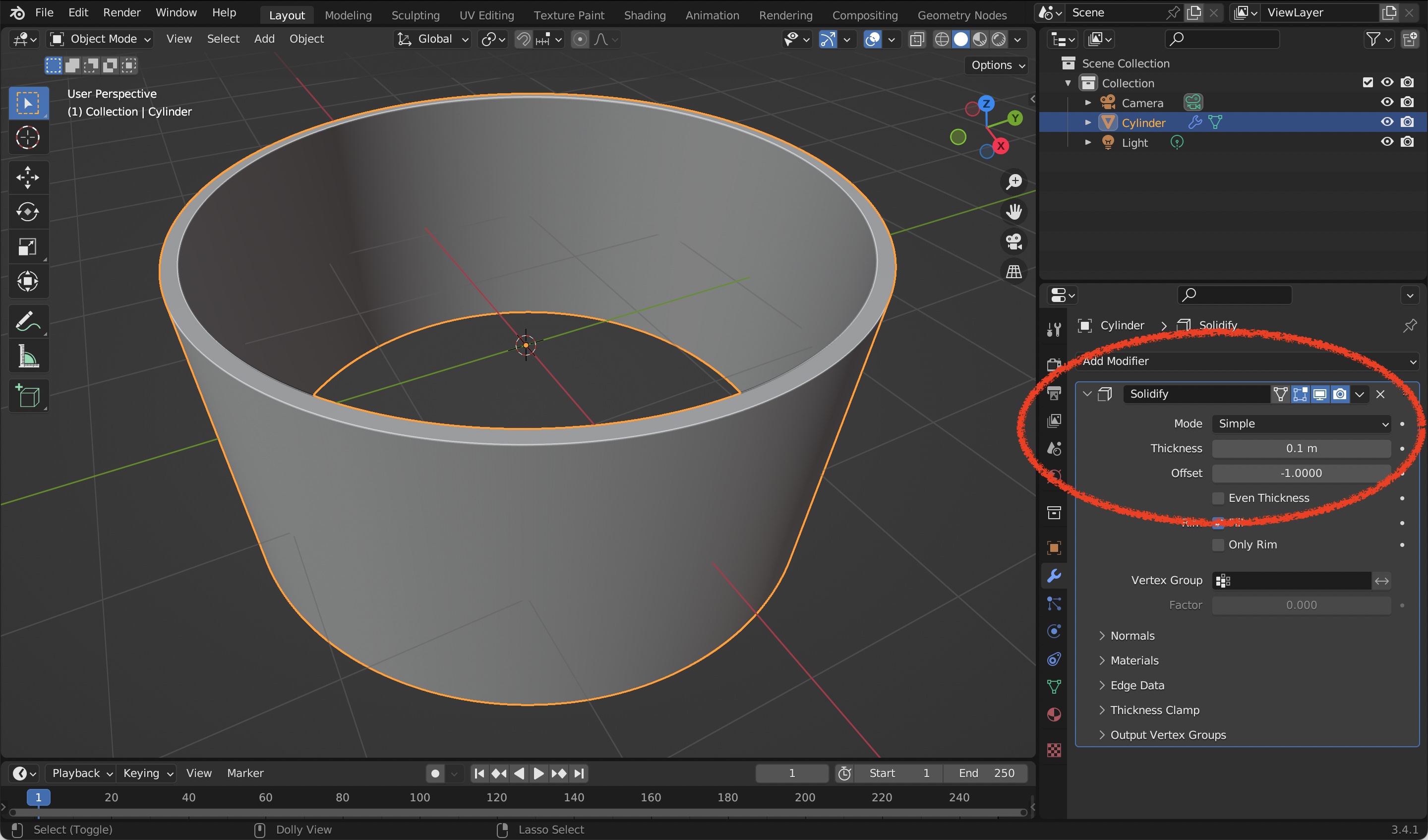Remove the Solidify modifier with X

[1380, 394]
